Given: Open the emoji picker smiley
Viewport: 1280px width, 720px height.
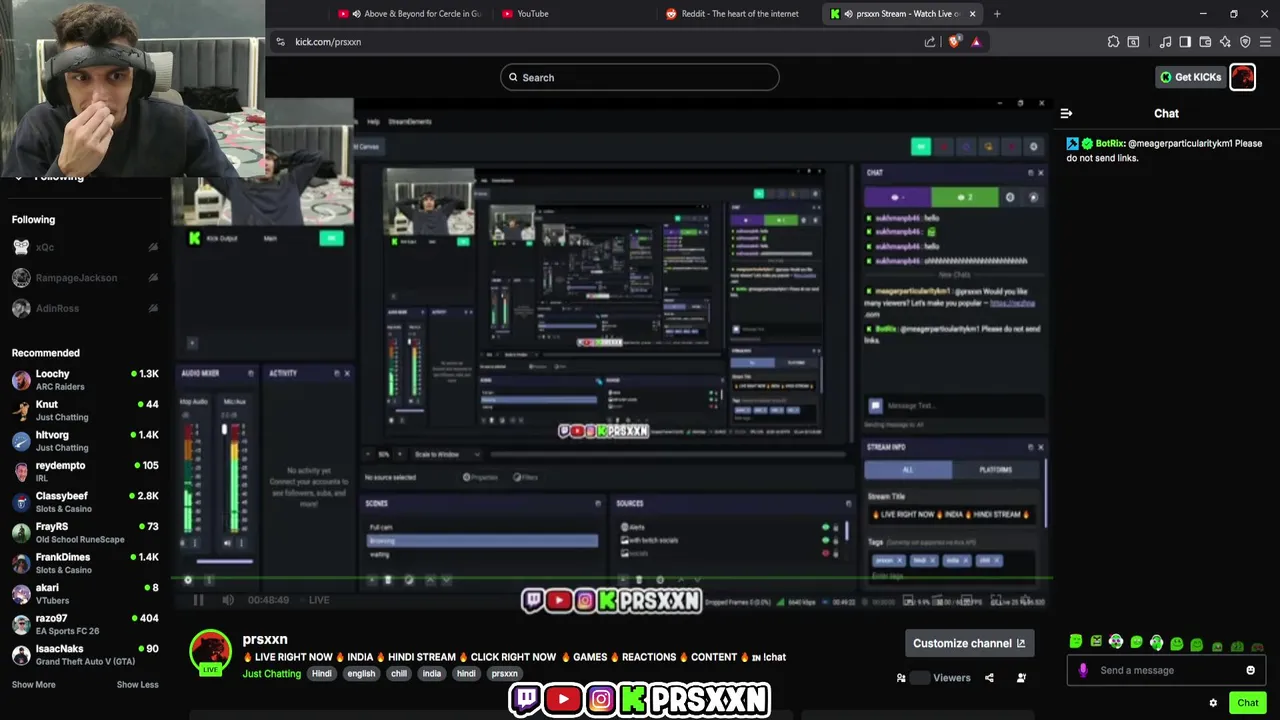Looking at the screenshot, I should tap(1250, 670).
